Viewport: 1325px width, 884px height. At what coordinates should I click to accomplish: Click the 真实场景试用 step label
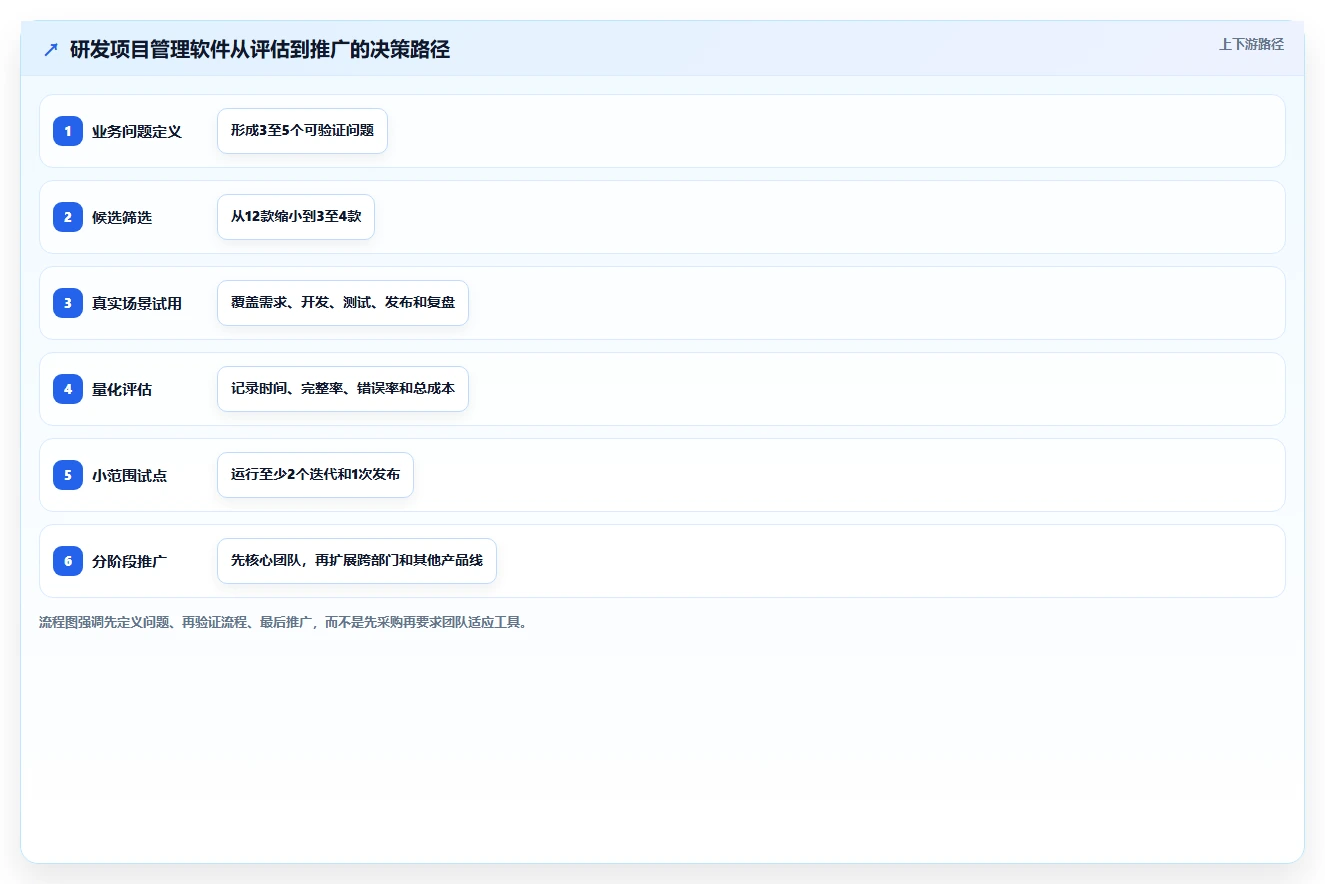(x=137, y=303)
